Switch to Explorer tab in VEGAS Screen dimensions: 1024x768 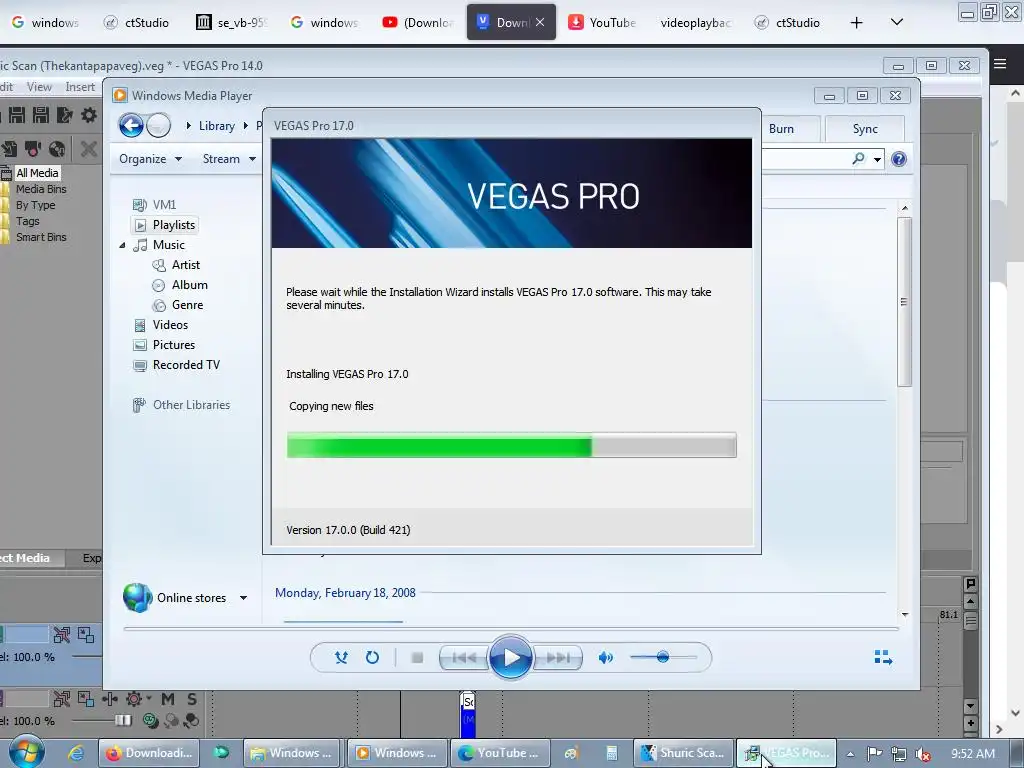tap(91, 558)
